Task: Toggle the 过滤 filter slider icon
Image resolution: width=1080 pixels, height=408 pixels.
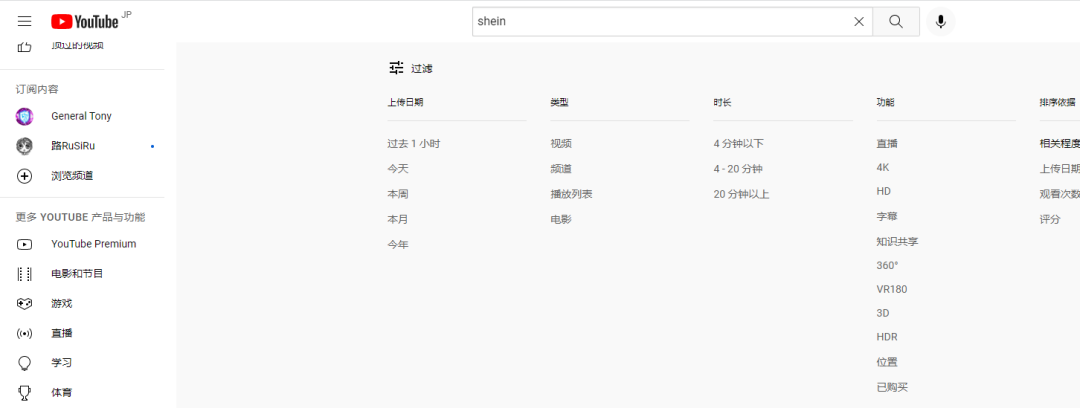Action: click(x=396, y=68)
